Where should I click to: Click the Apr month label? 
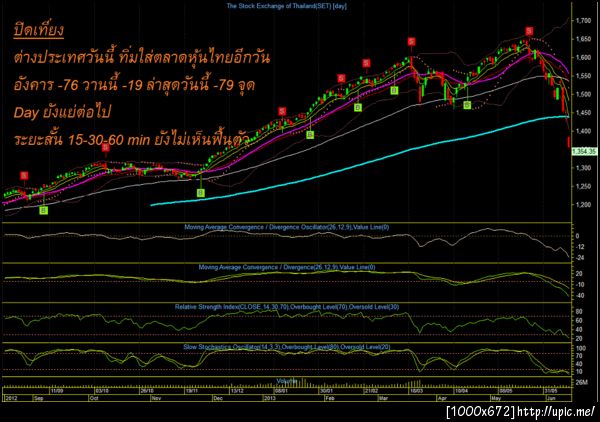[x=442, y=398]
